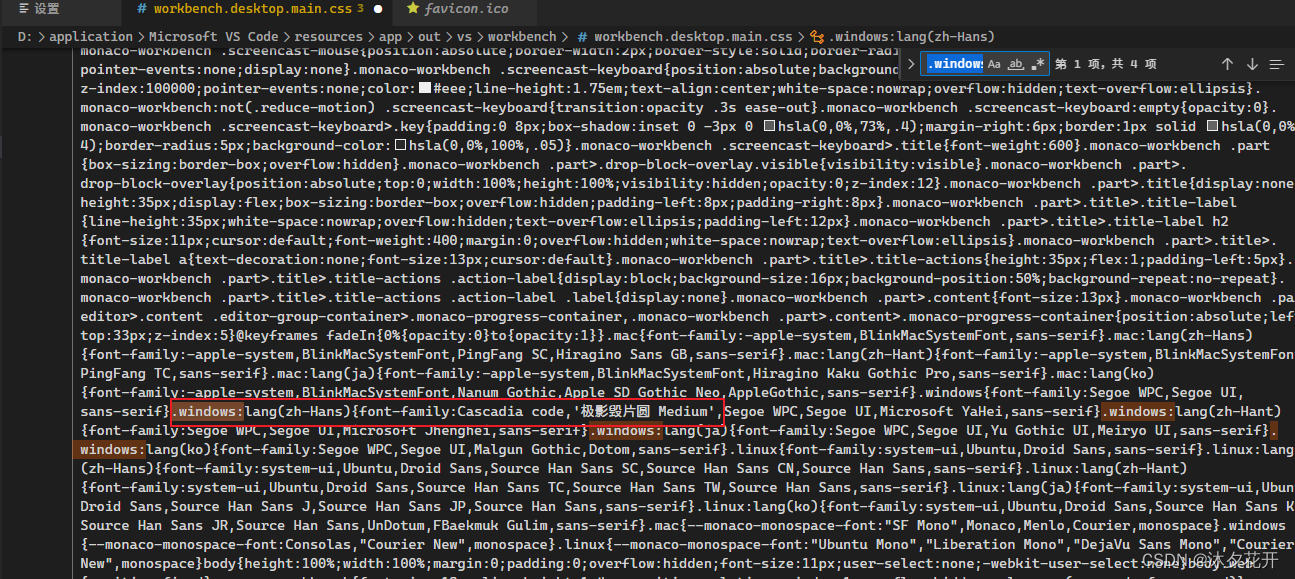Enable Match Whole Word in the find widget
Viewport: 1295px width, 579px height.
(x=1015, y=63)
